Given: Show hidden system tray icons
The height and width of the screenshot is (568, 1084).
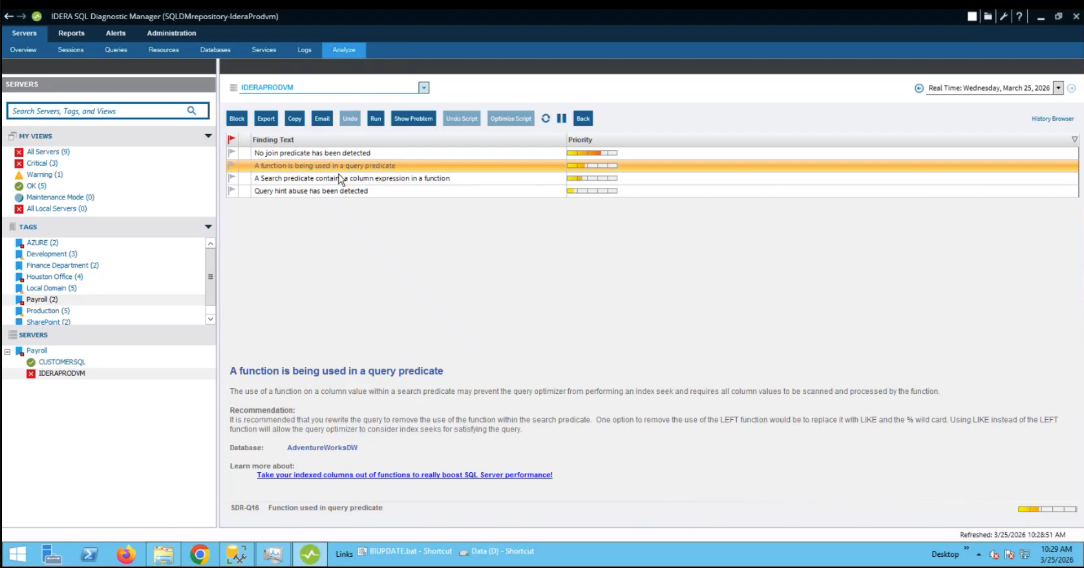Looking at the screenshot, I should pyautogui.click(x=978, y=554).
